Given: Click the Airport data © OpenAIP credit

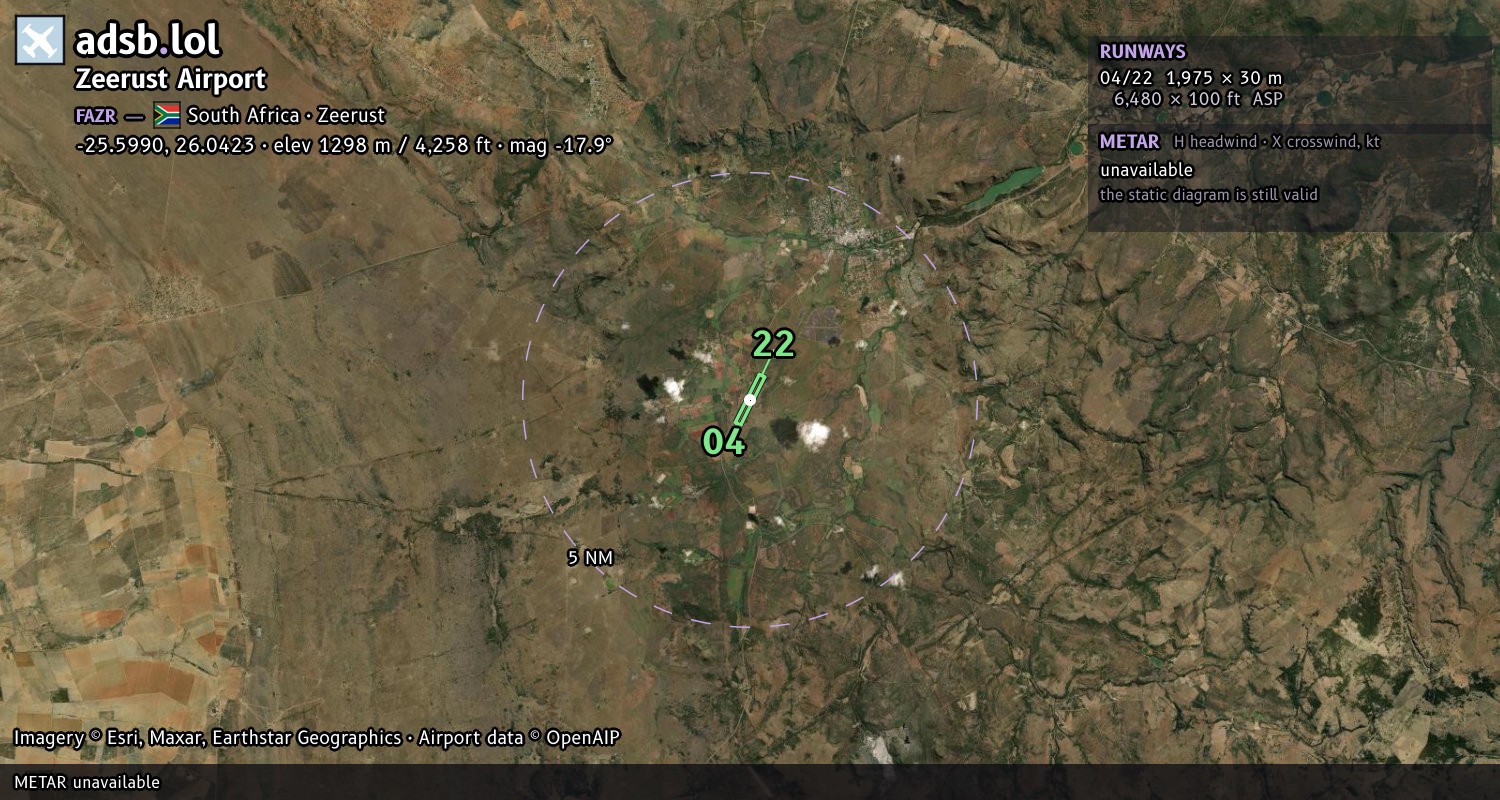Looking at the screenshot, I should click(519, 738).
